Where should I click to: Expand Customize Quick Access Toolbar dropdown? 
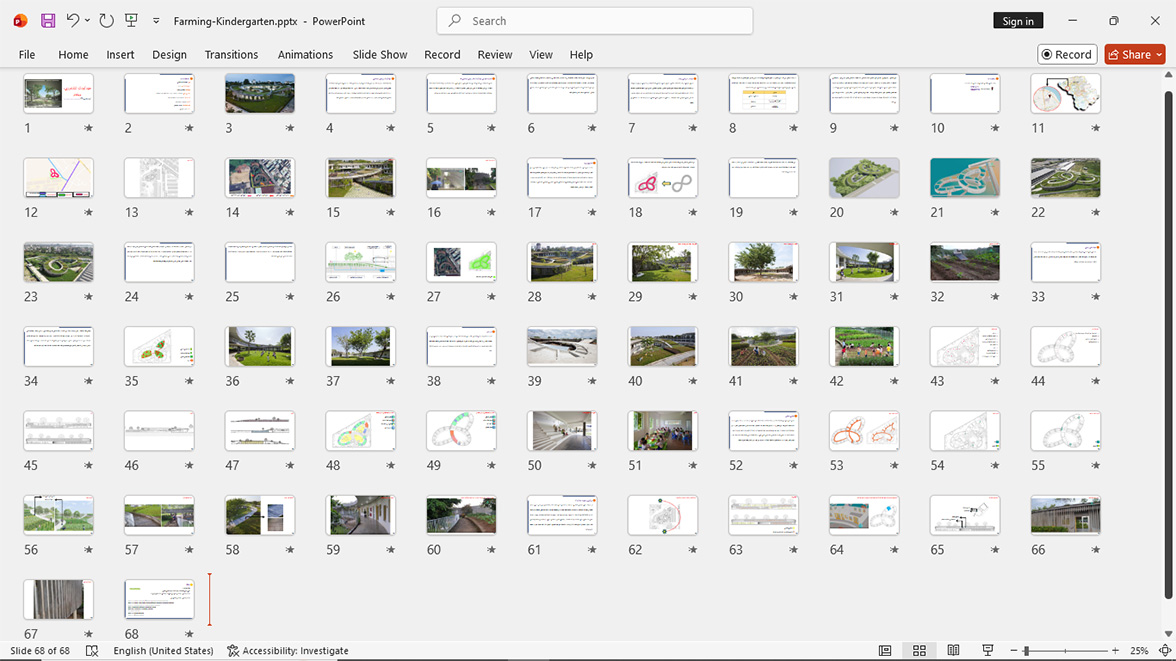[x=156, y=21]
